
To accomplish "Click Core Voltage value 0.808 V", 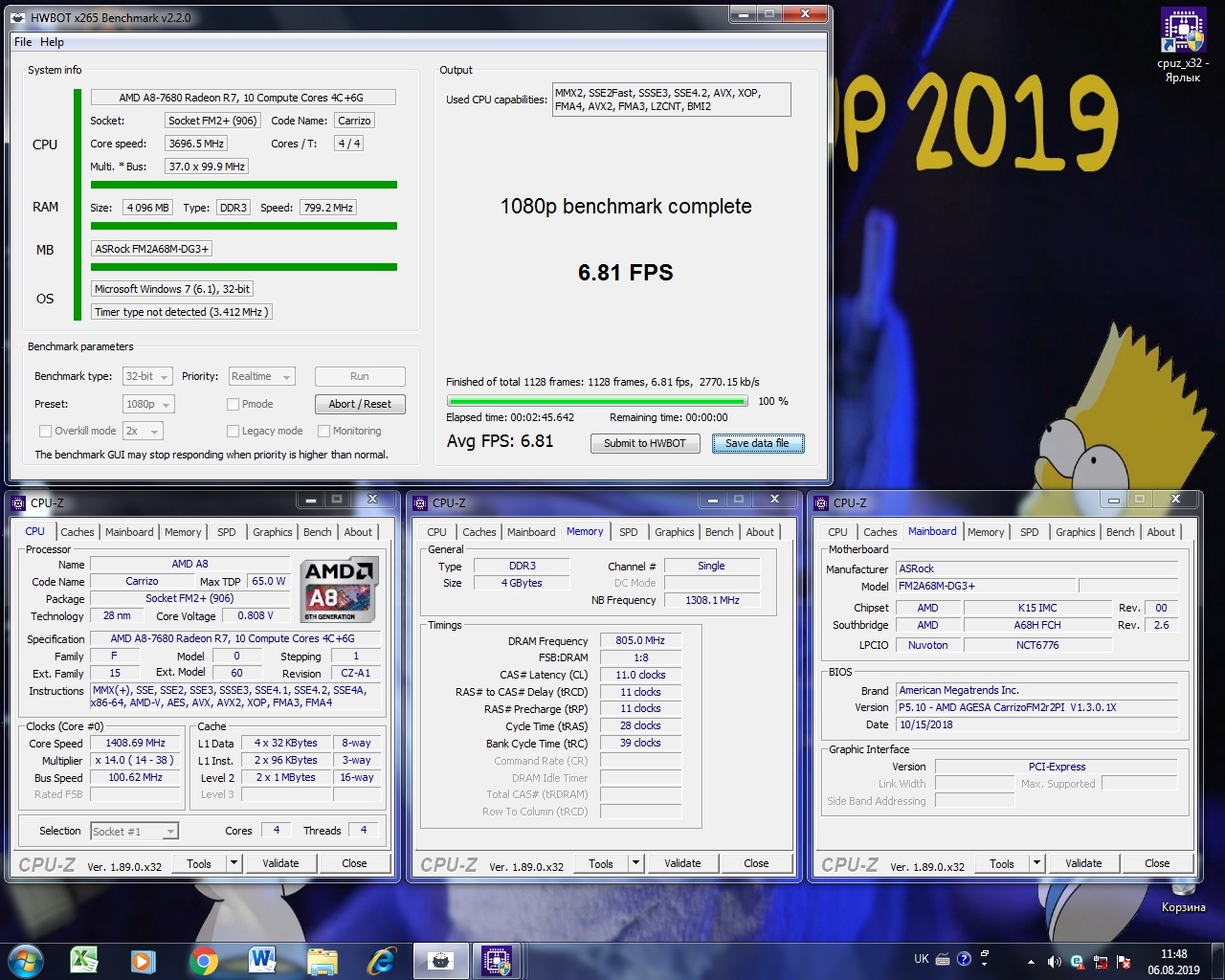I will [x=256, y=616].
